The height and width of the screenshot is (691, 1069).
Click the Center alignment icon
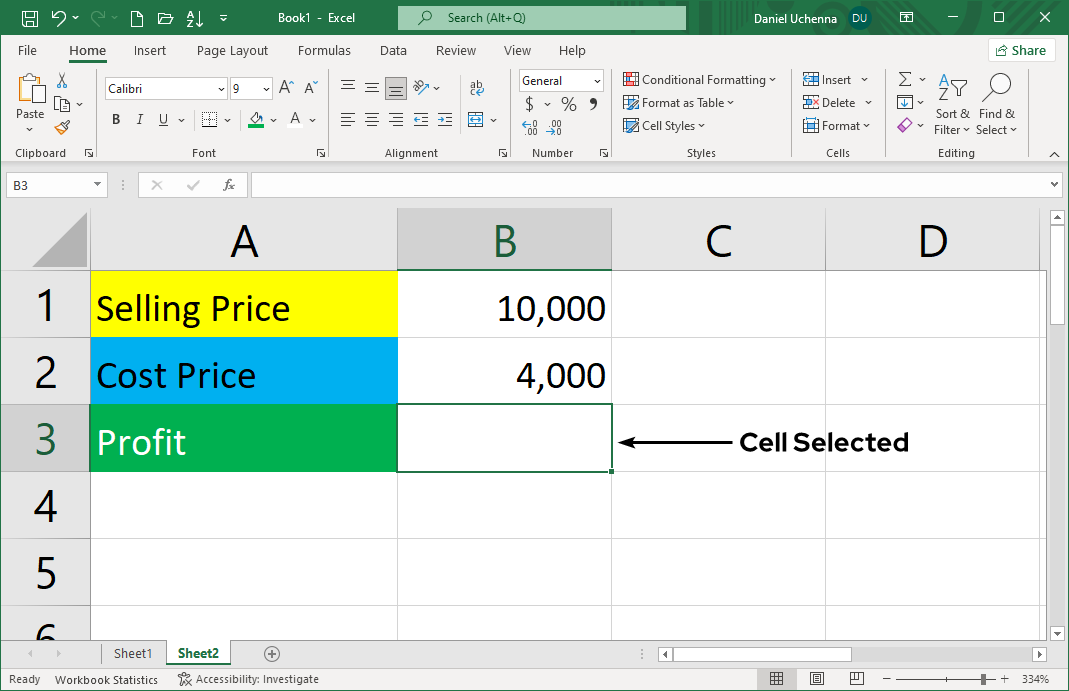[x=371, y=119]
